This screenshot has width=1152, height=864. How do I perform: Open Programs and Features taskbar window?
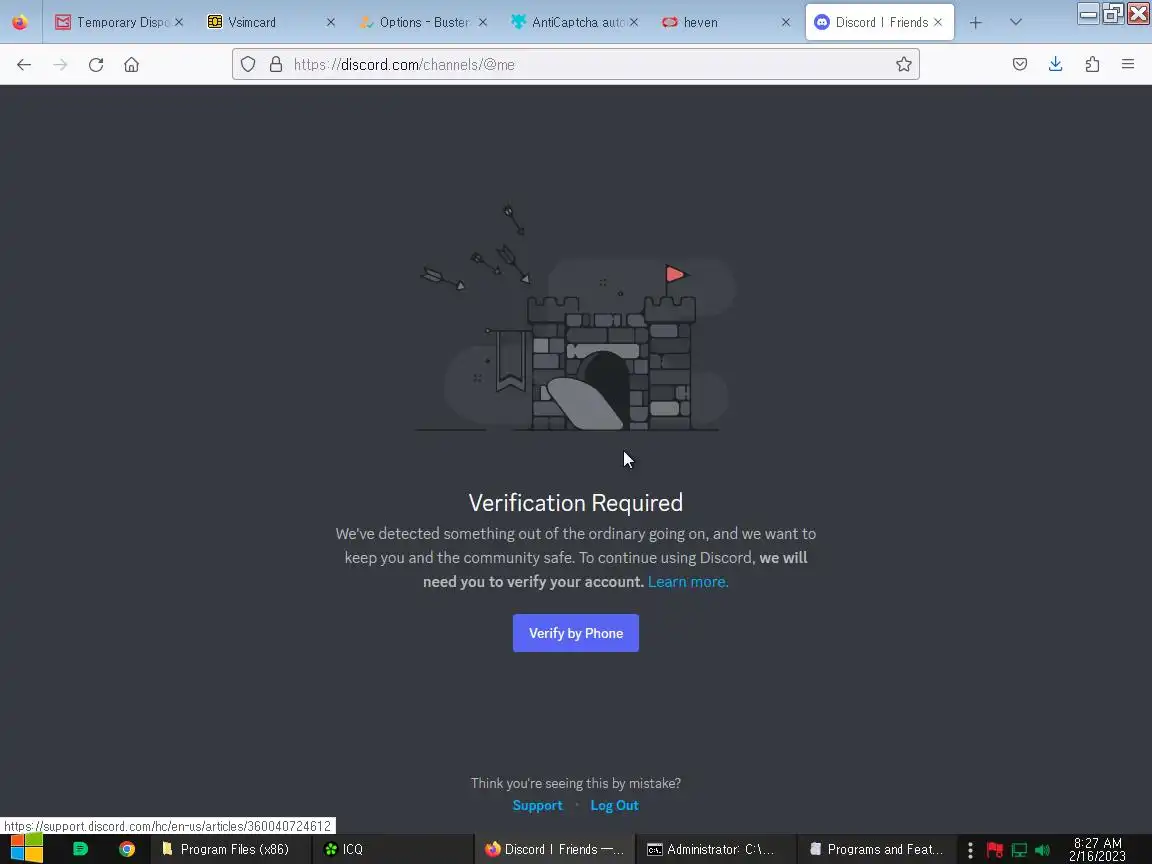pyautogui.click(x=876, y=849)
